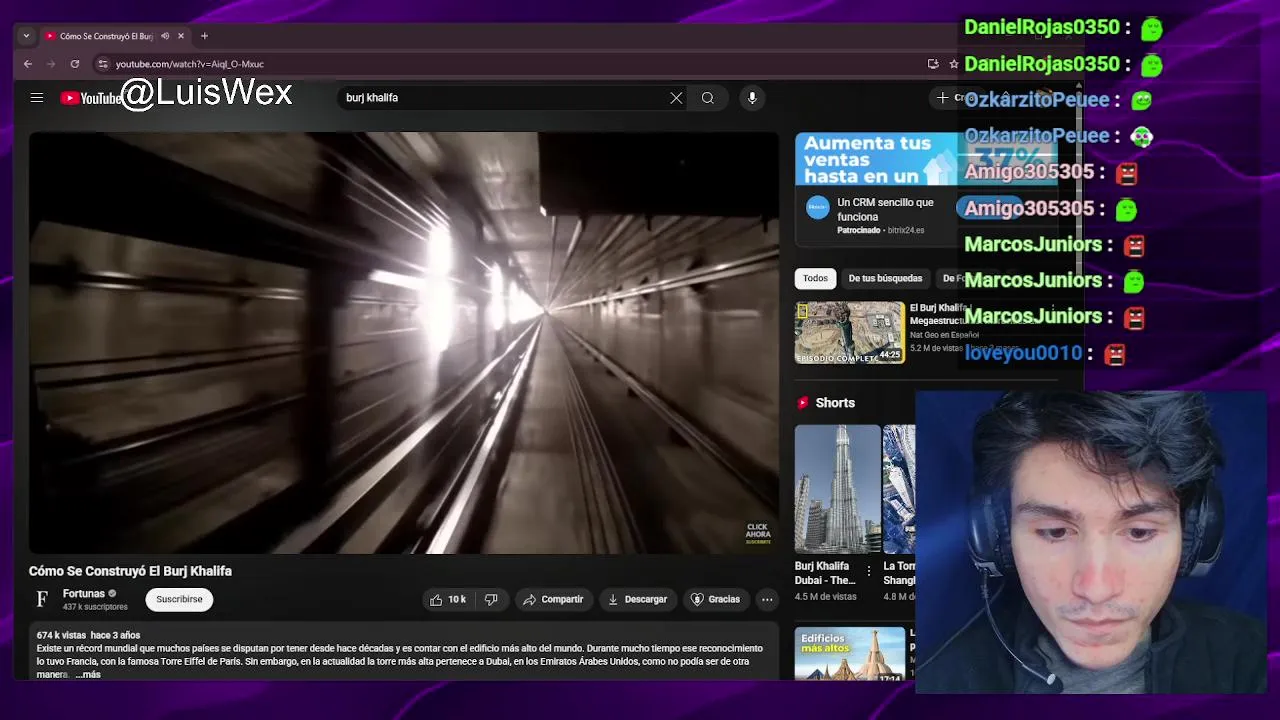Image resolution: width=1280 pixels, height=720 pixels.
Task: Click the search magnifier button
Action: [x=708, y=98]
